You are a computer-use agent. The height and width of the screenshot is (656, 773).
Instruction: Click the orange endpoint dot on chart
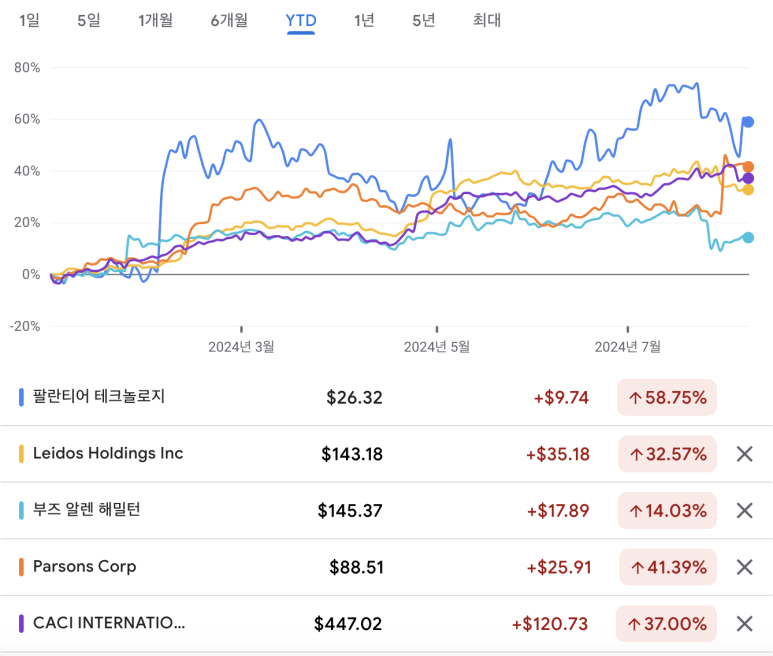[x=748, y=167]
